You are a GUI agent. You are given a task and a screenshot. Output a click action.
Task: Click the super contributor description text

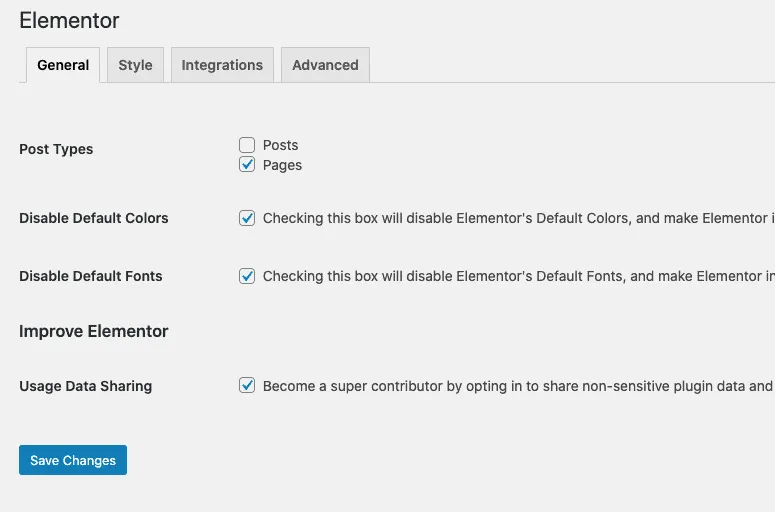pos(518,386)
